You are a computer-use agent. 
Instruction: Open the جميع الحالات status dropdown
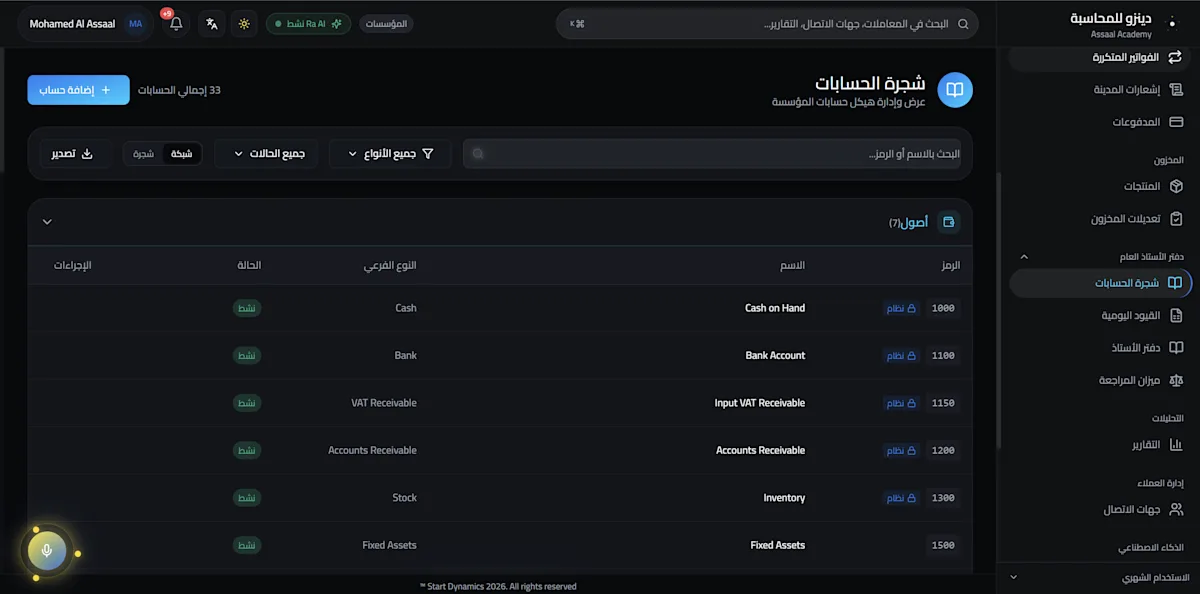tap(268, 154)
